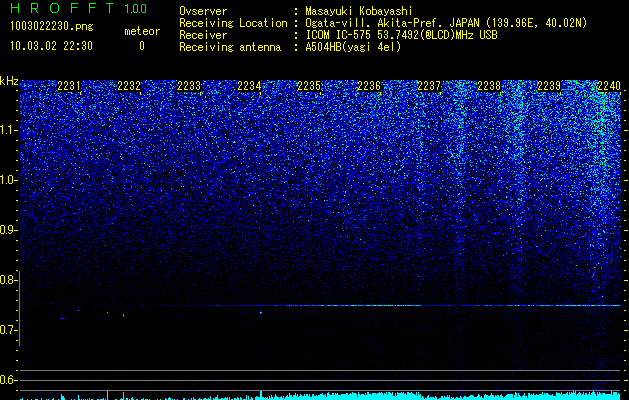Screen dimensions: 629x400
Task: Click time marker 2239
Action: 549,86
